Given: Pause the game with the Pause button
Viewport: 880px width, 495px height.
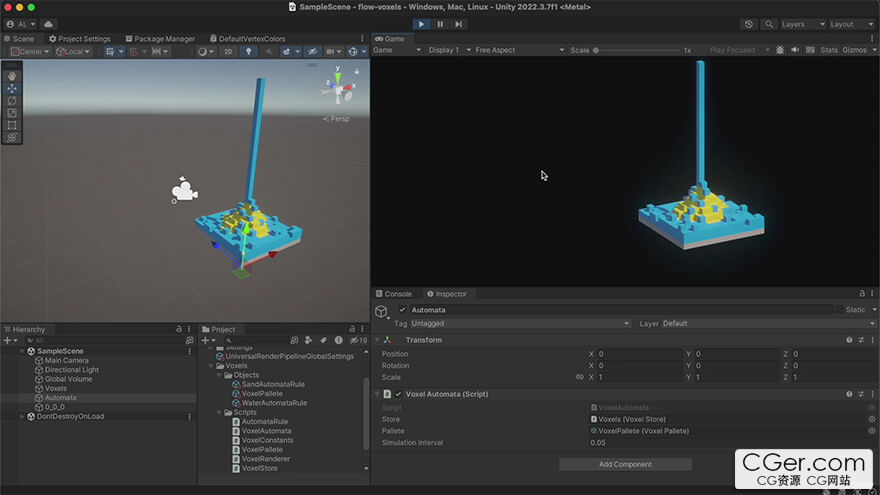Looking at the screenshot, I should pos(440,24).
